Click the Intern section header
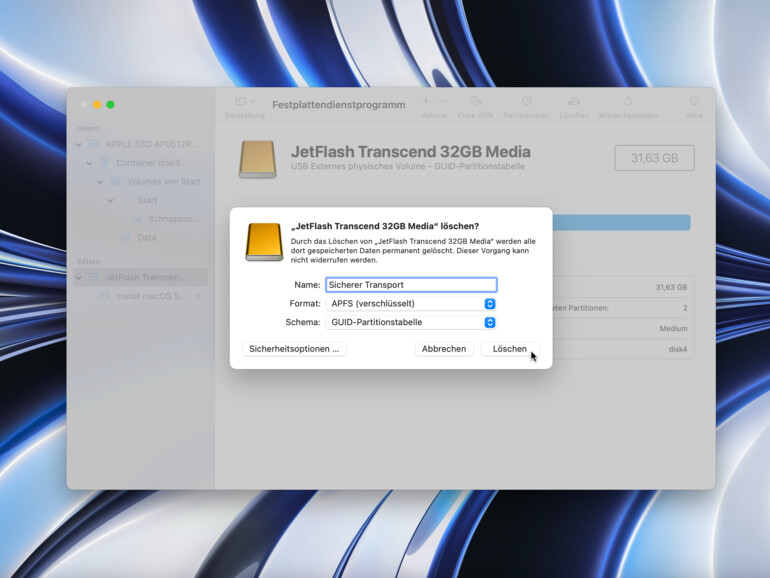The image size is (770, 578). (88, 128)
